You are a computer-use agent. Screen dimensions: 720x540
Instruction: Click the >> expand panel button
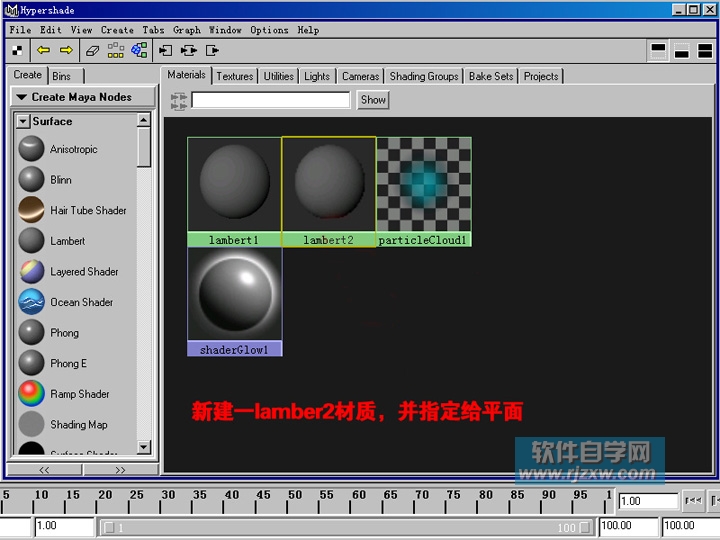(x=120, y=470)
